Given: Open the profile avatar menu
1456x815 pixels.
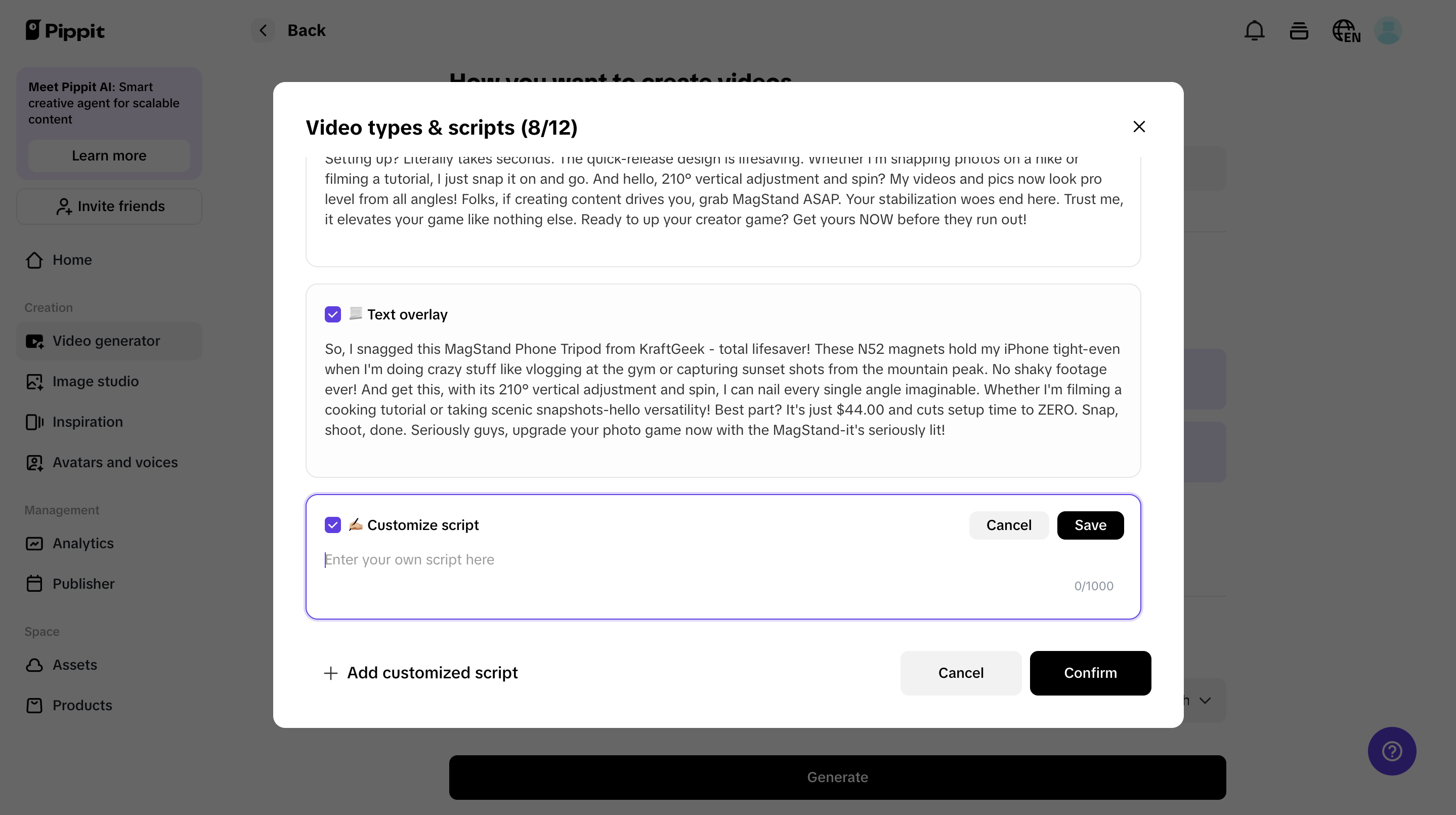Looking at the screenshot, I should click(x=1389, y=30).
